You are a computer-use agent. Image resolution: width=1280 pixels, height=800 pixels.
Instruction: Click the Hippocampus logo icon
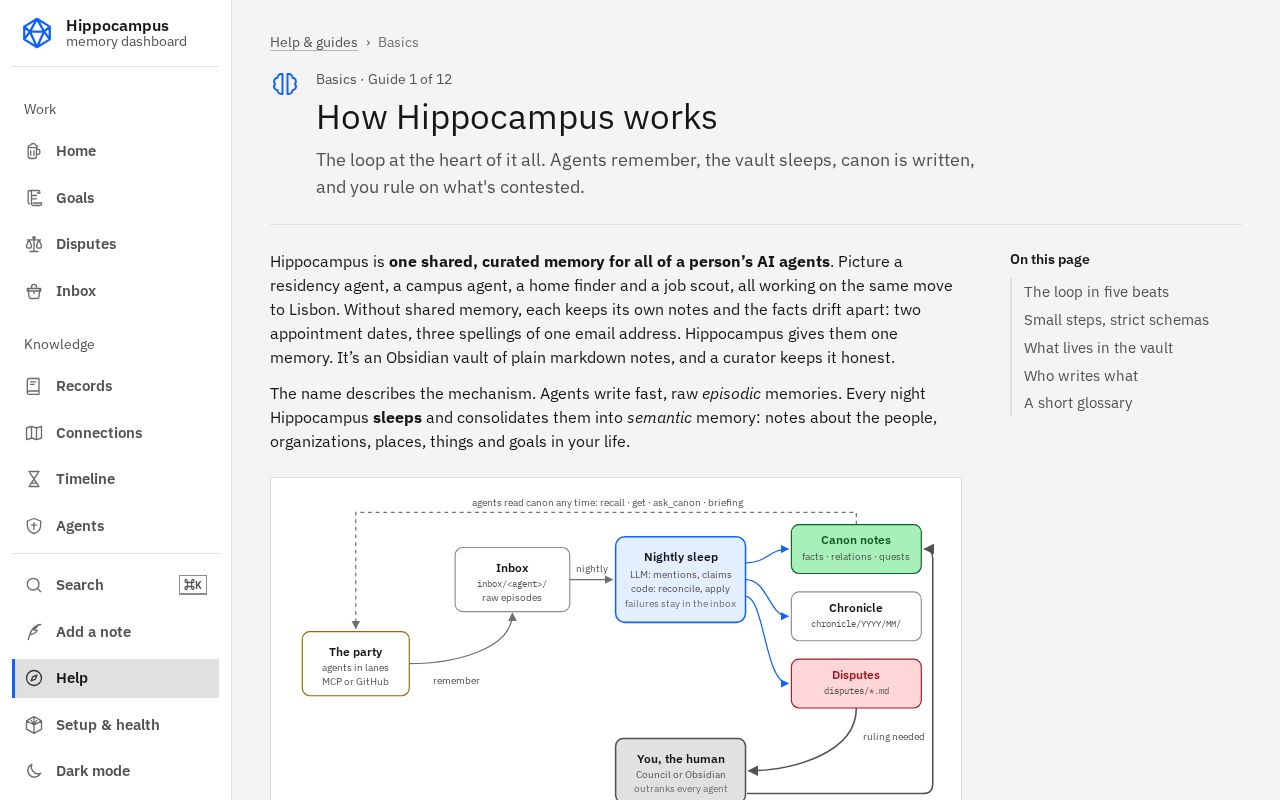tap(37, 33)
